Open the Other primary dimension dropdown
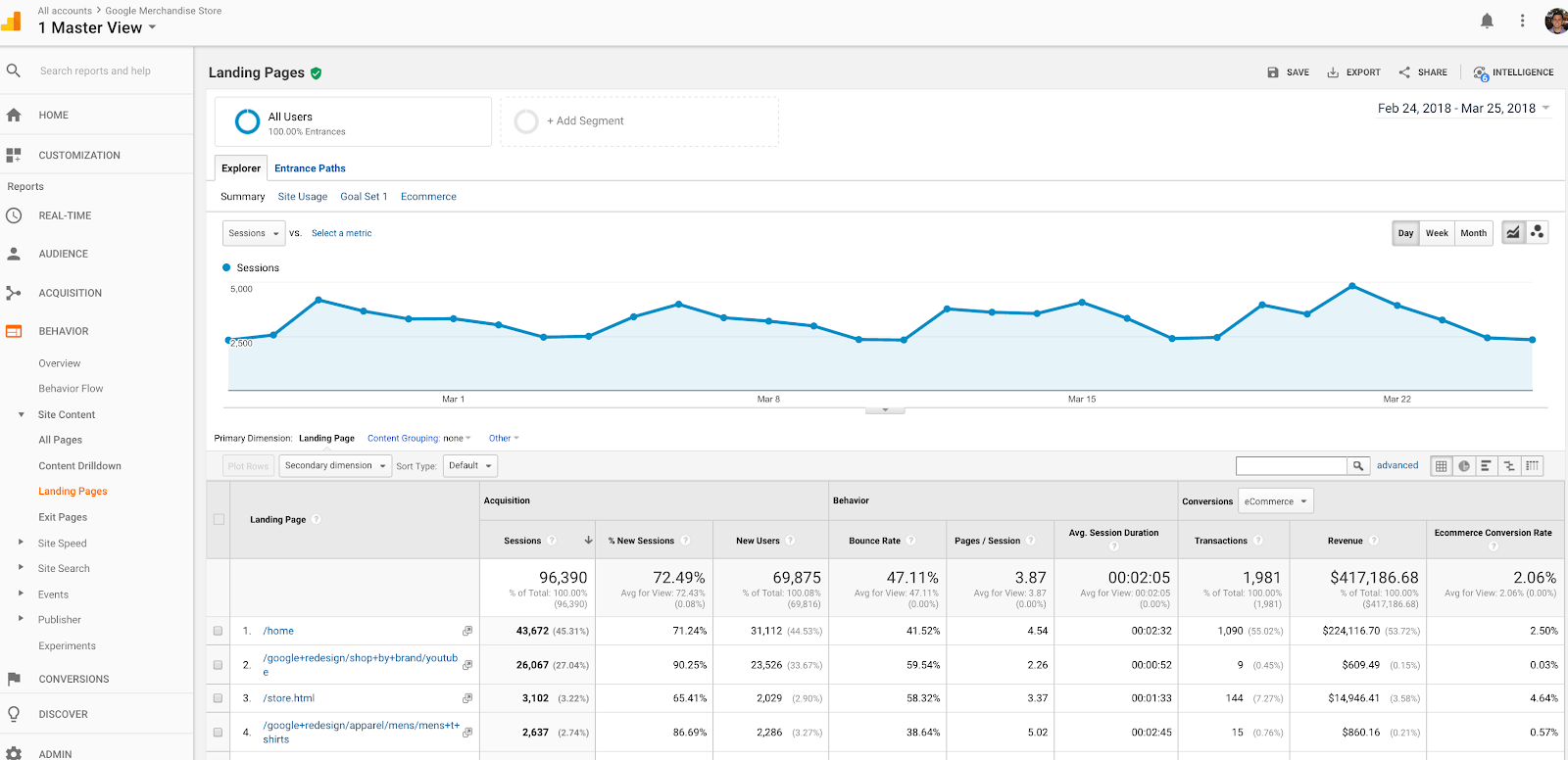The width and height of the screenshot is (1568, 760). point(504,439)
